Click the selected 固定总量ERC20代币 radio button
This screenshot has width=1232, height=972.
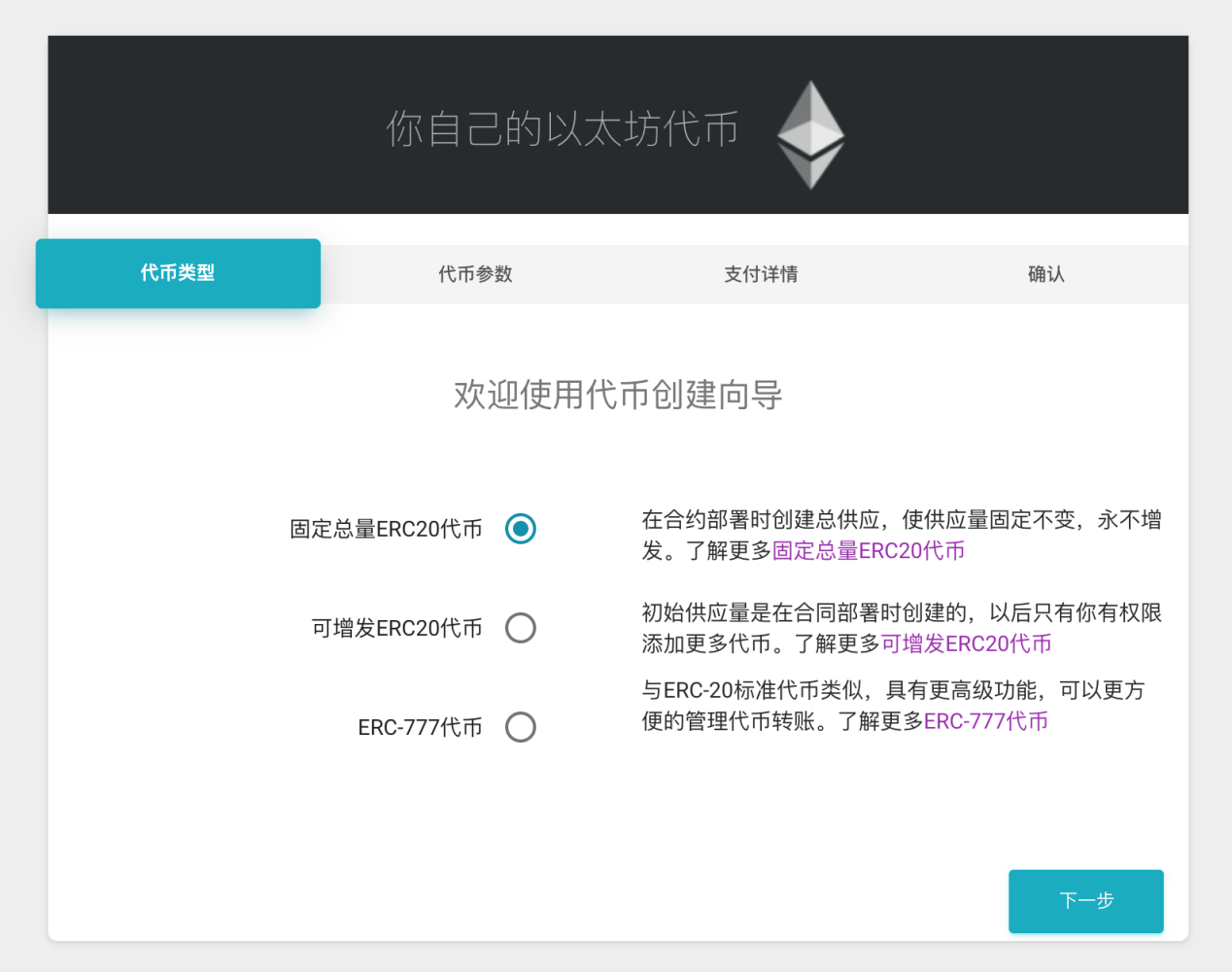[521, 529]
